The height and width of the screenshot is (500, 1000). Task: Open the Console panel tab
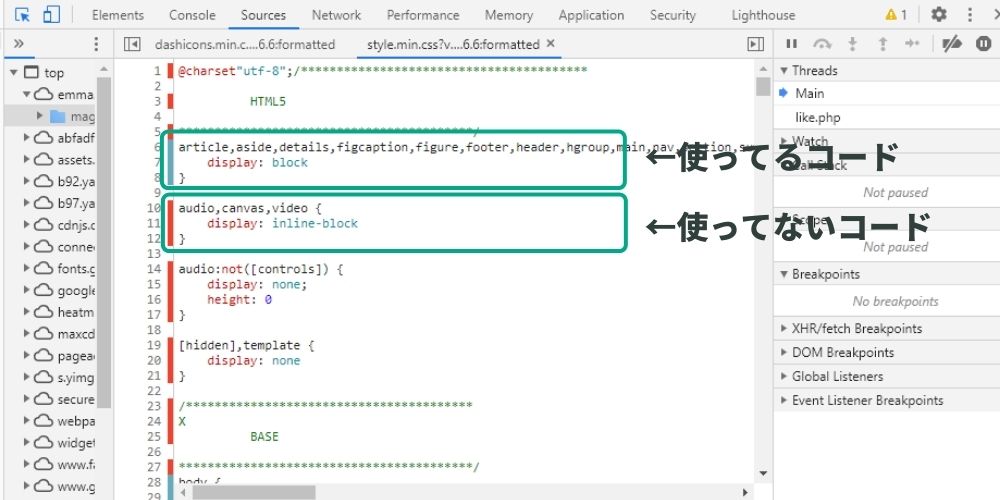point(192,15)
